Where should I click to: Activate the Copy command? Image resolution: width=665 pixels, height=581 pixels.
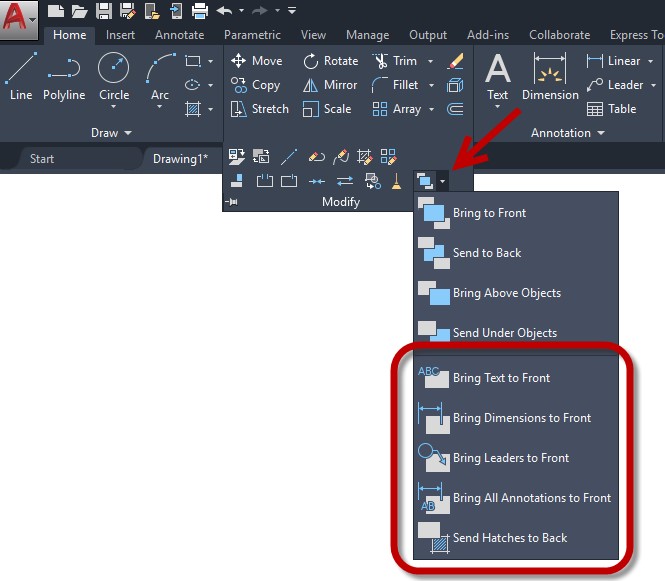click(x=255, y=85)
